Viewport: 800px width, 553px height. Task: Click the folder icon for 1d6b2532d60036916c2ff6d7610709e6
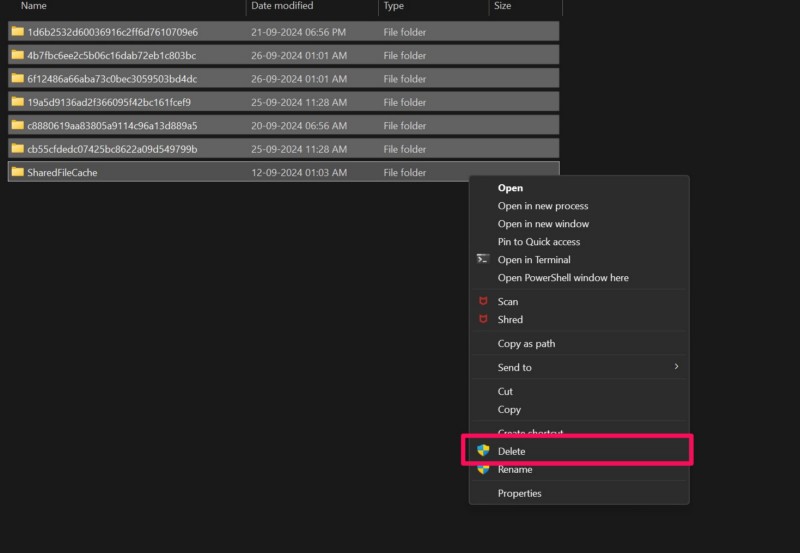pyautogui.click(x=17, y=31)
